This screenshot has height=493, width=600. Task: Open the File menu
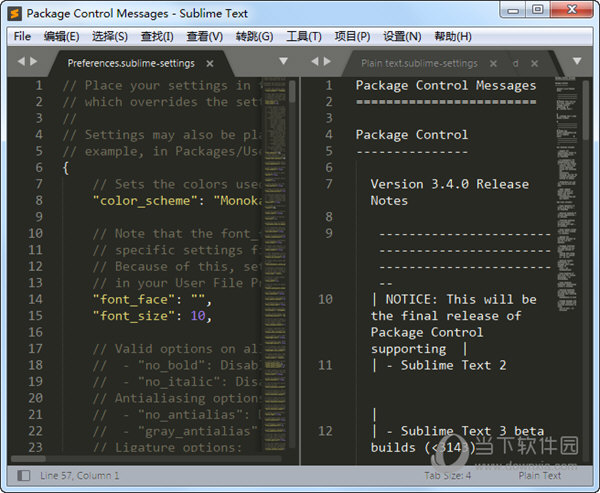(x=22, y=36)
